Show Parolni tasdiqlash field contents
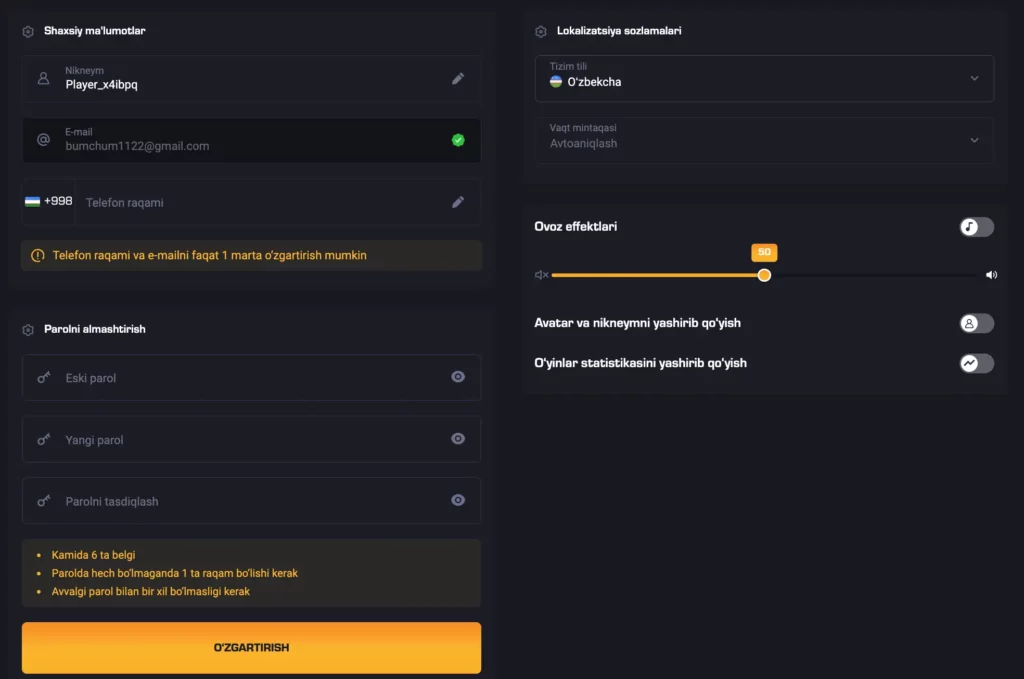 tap(458, 500)
